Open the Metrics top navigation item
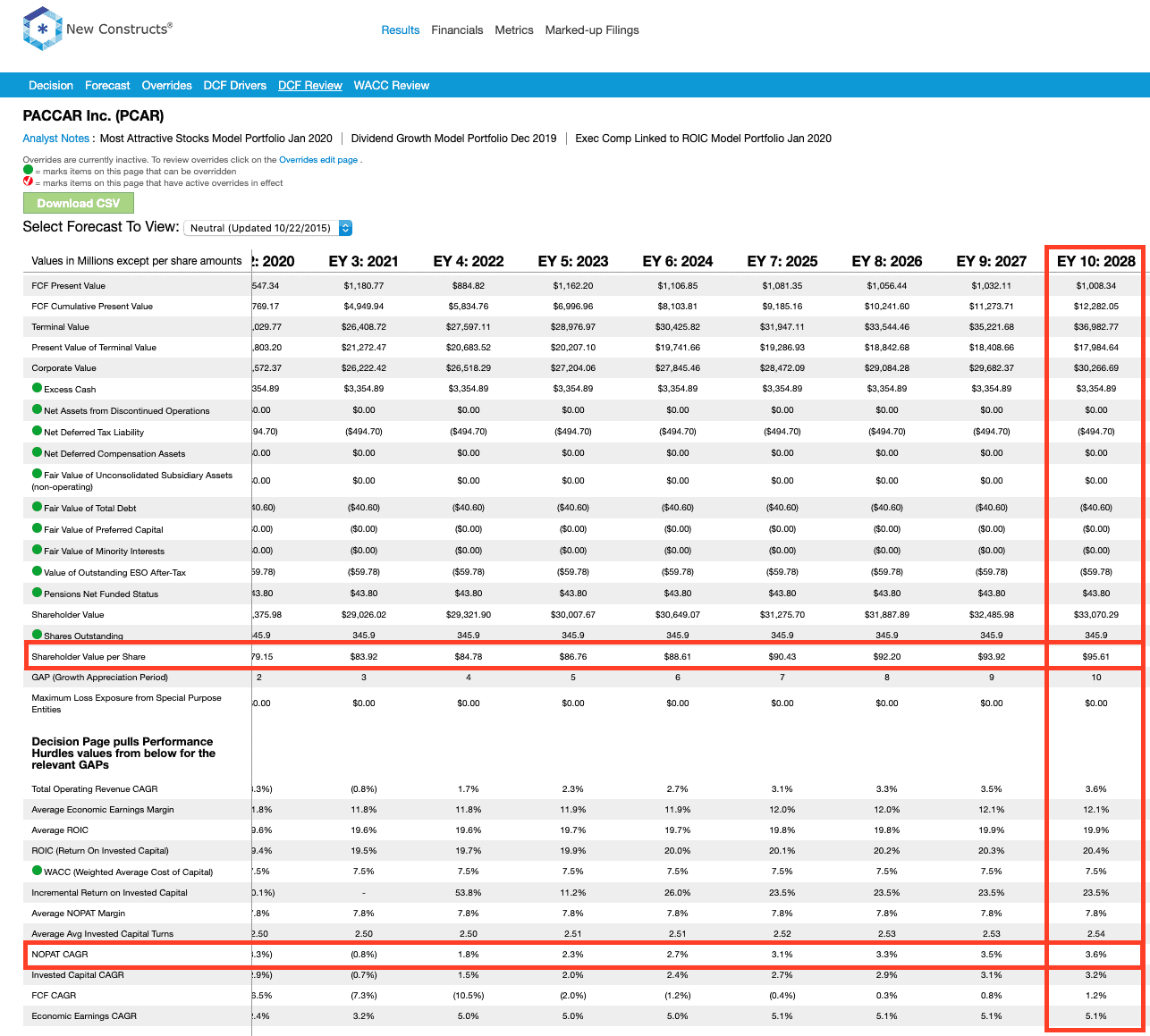Viewport: 1150px width, 1036px height. tap(514, 29)
